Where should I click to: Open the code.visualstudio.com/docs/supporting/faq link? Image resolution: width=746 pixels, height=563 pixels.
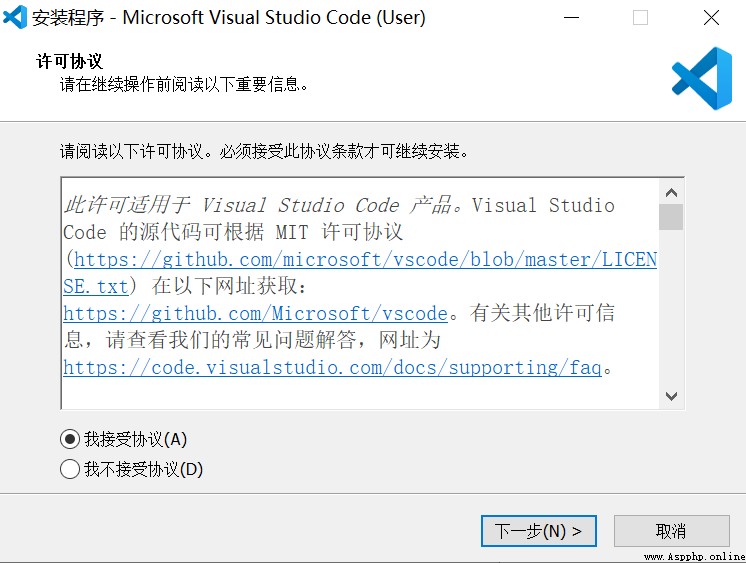coord(333,367)
